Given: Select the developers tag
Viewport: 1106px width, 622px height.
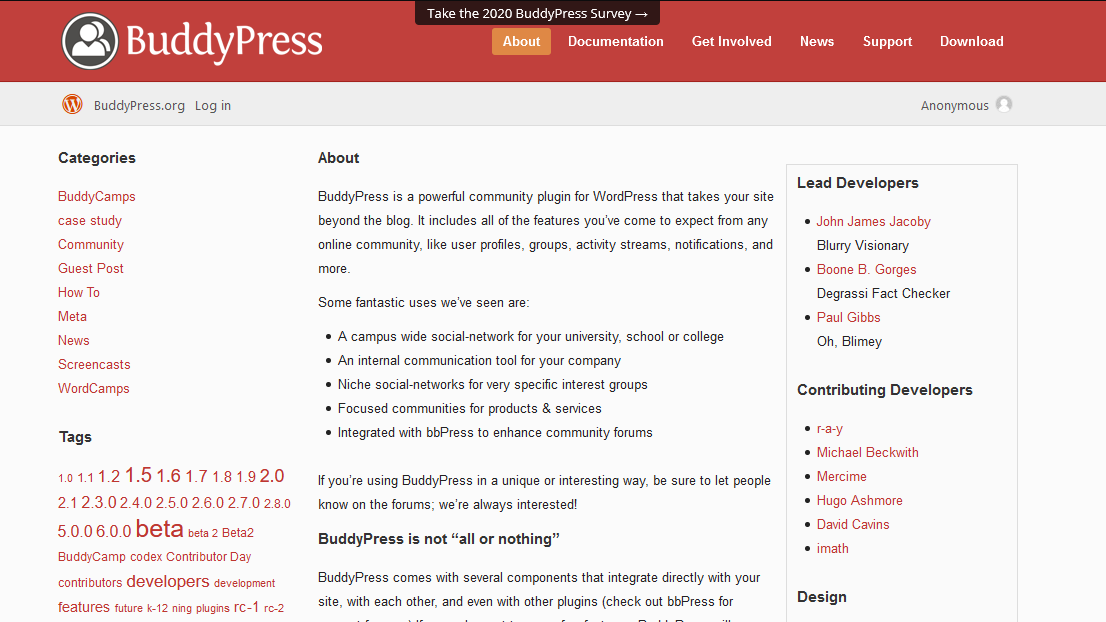Looking at the screenshot, I should [x=168, y=581].
